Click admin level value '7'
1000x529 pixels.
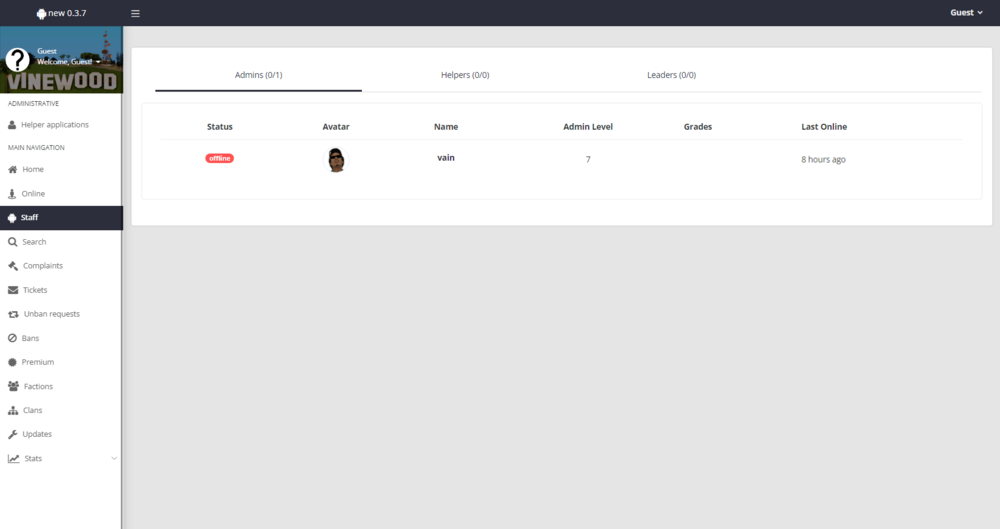[588, 160]
